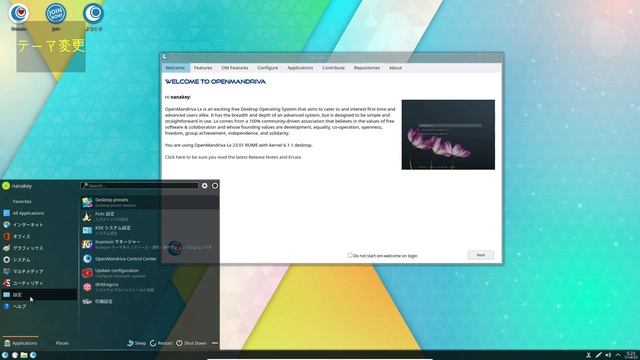Click the second taskbar launcher icon

(x=15, y=355)
